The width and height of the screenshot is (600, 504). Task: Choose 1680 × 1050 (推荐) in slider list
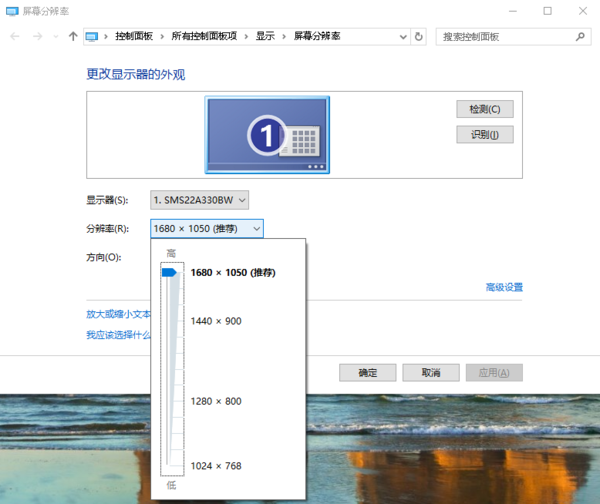(233, 272)
